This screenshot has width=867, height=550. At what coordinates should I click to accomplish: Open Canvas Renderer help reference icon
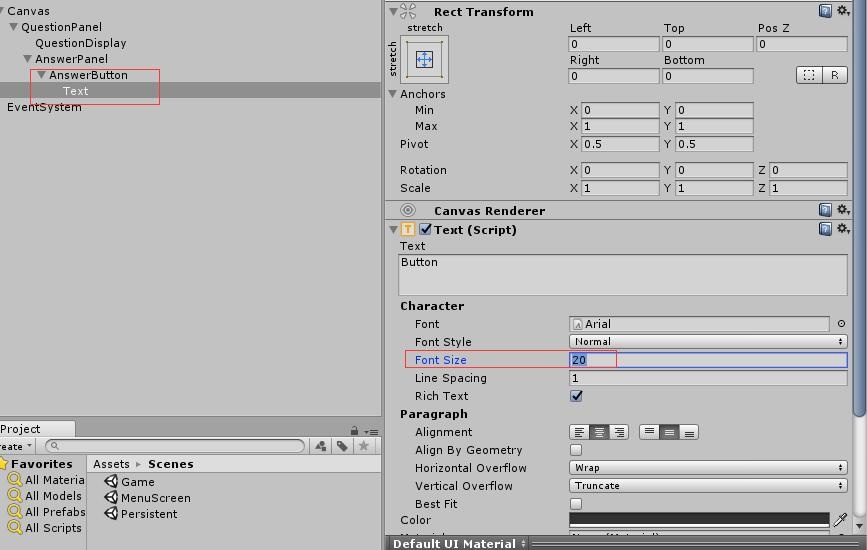tap(825, 210)
